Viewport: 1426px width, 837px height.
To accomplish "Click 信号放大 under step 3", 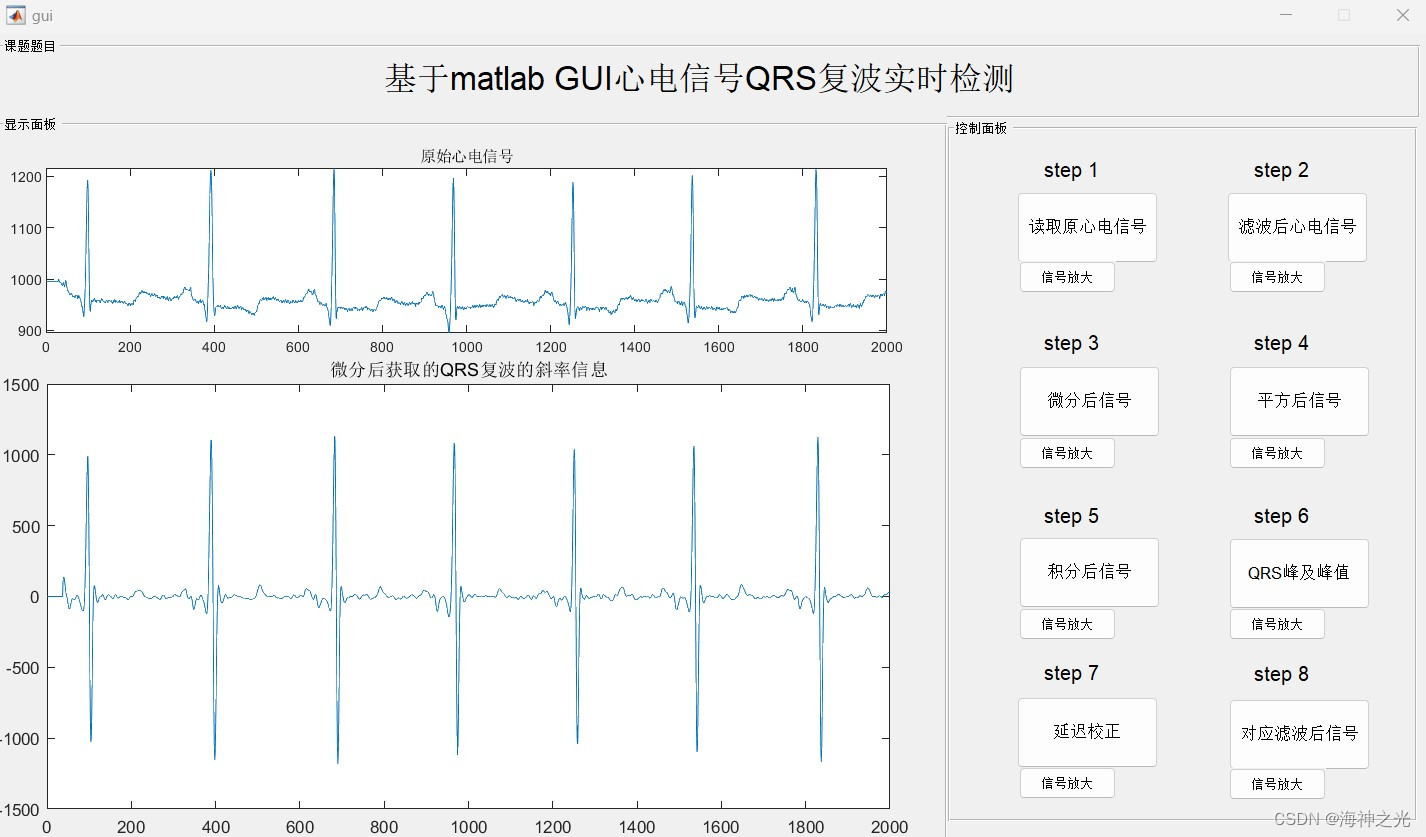I will pyautogui.click(x=1067, y=453).
